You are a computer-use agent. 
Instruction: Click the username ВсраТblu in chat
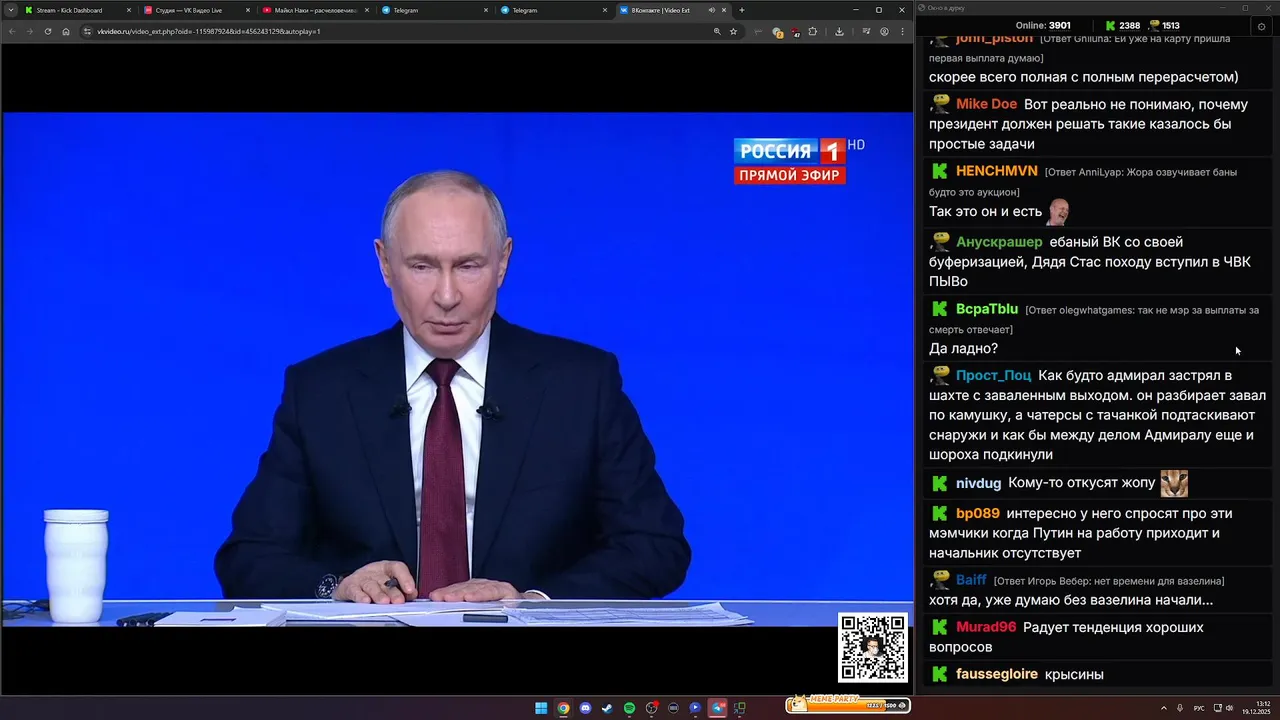click(987, 309)
